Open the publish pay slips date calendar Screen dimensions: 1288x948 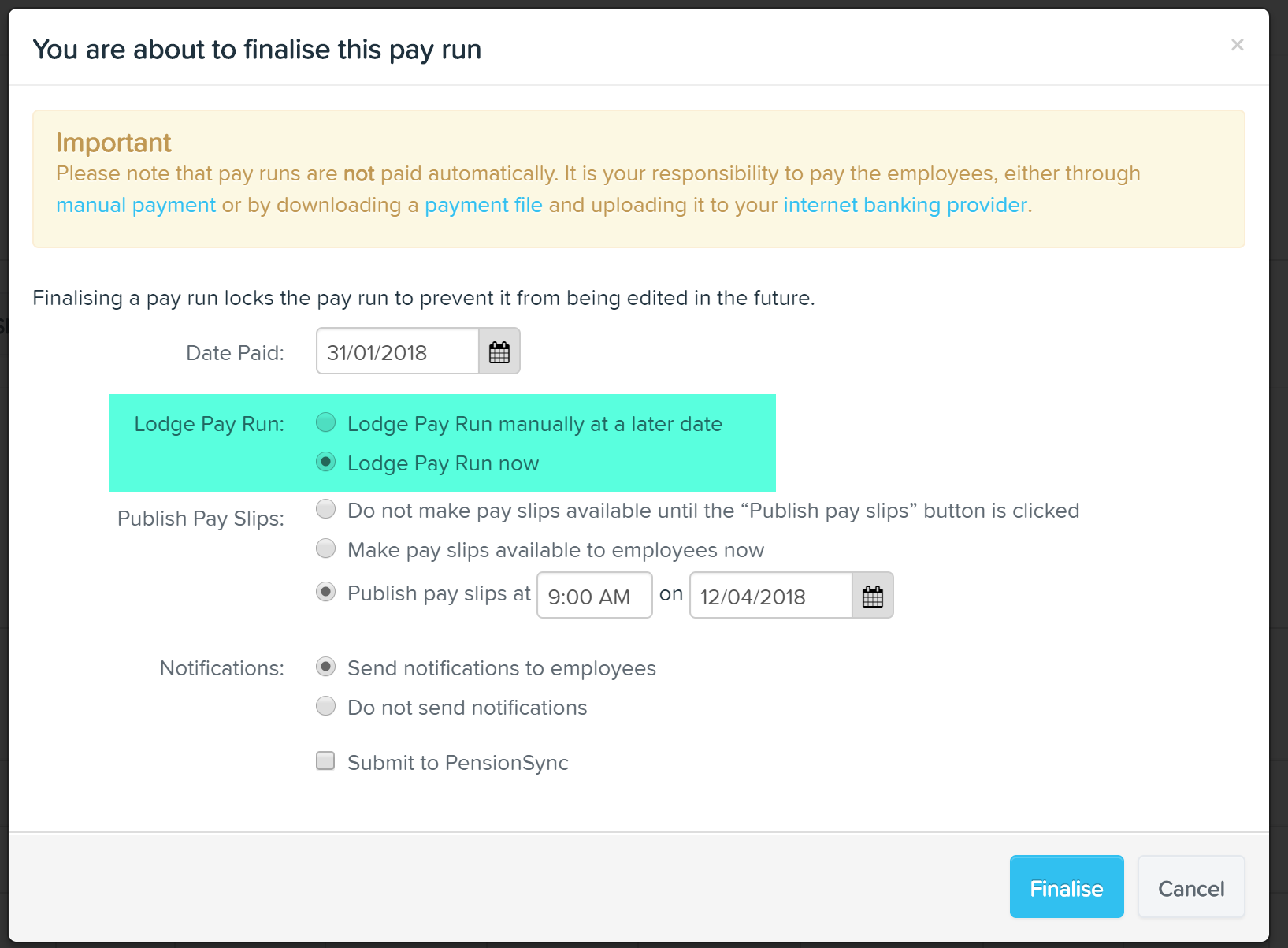coord(872,596)
